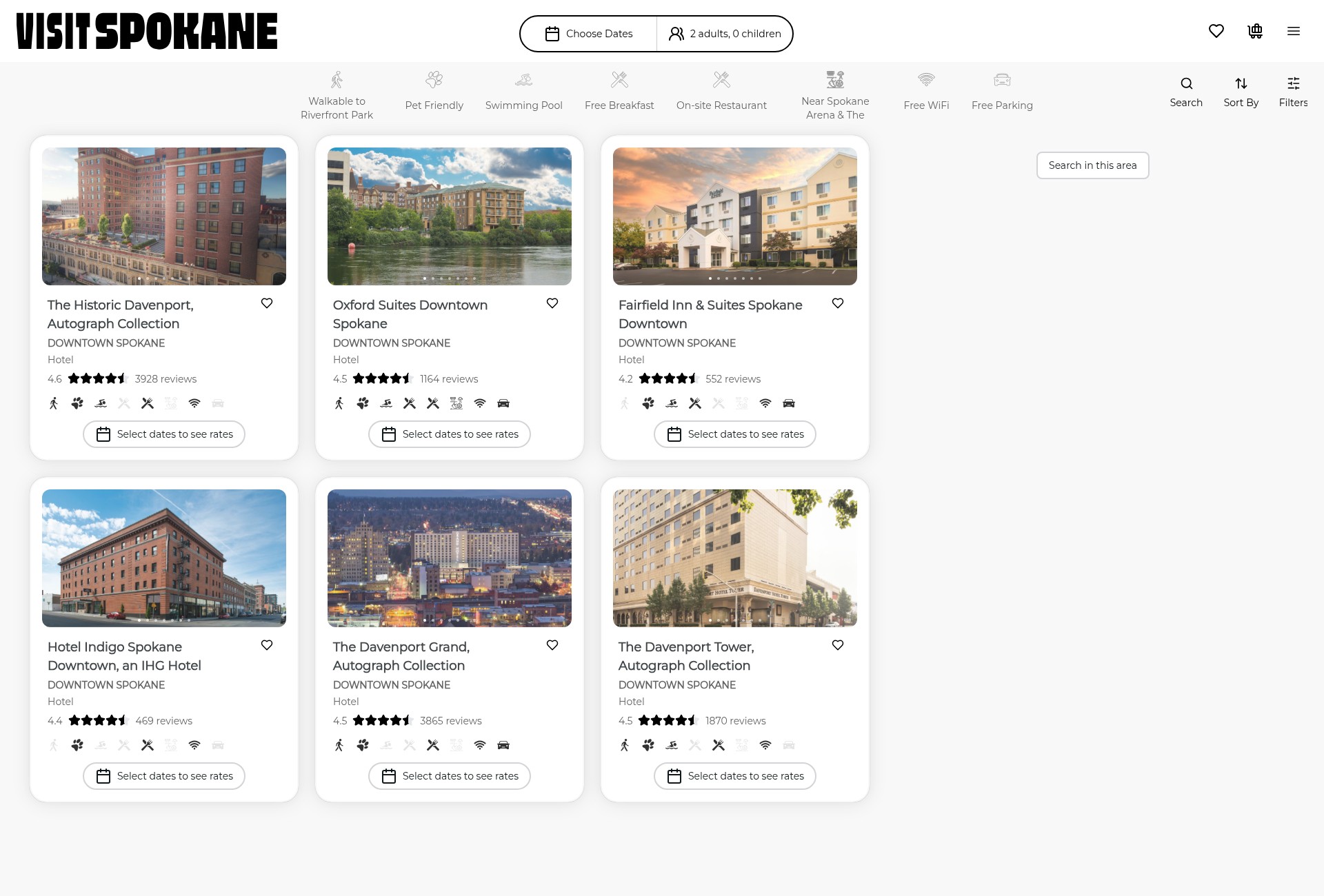The height and width of the screenshot is (896, 1324).
Task: Favorite Hotel Indigo Spokane Downtown
Action: 267,645
